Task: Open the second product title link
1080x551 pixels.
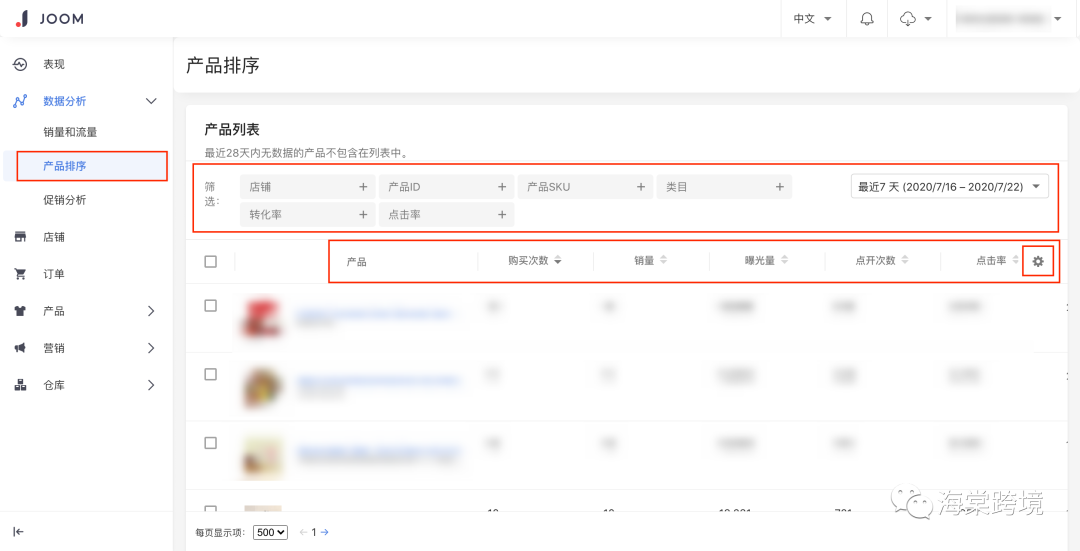Action: coord(377,380)
